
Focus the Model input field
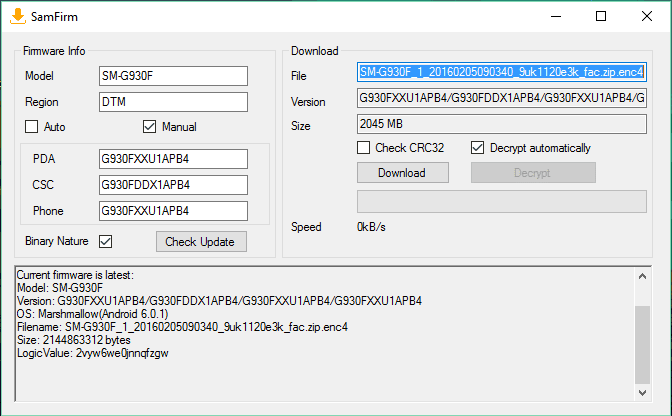[173, 76]
